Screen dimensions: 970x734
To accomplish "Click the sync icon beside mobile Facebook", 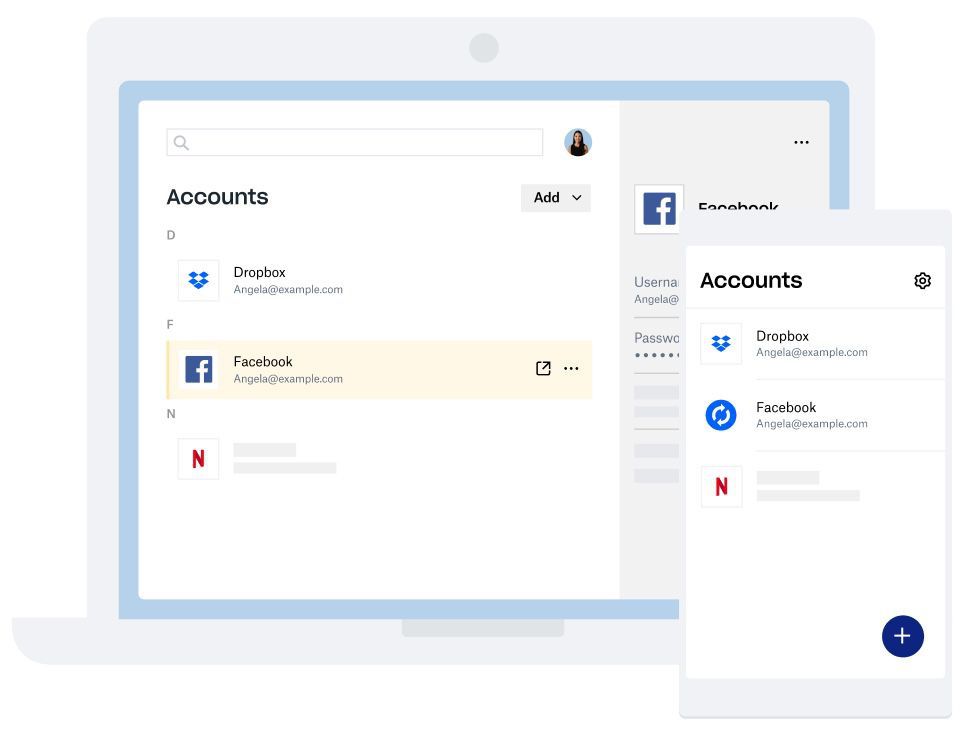I will (x=721, y=415).
